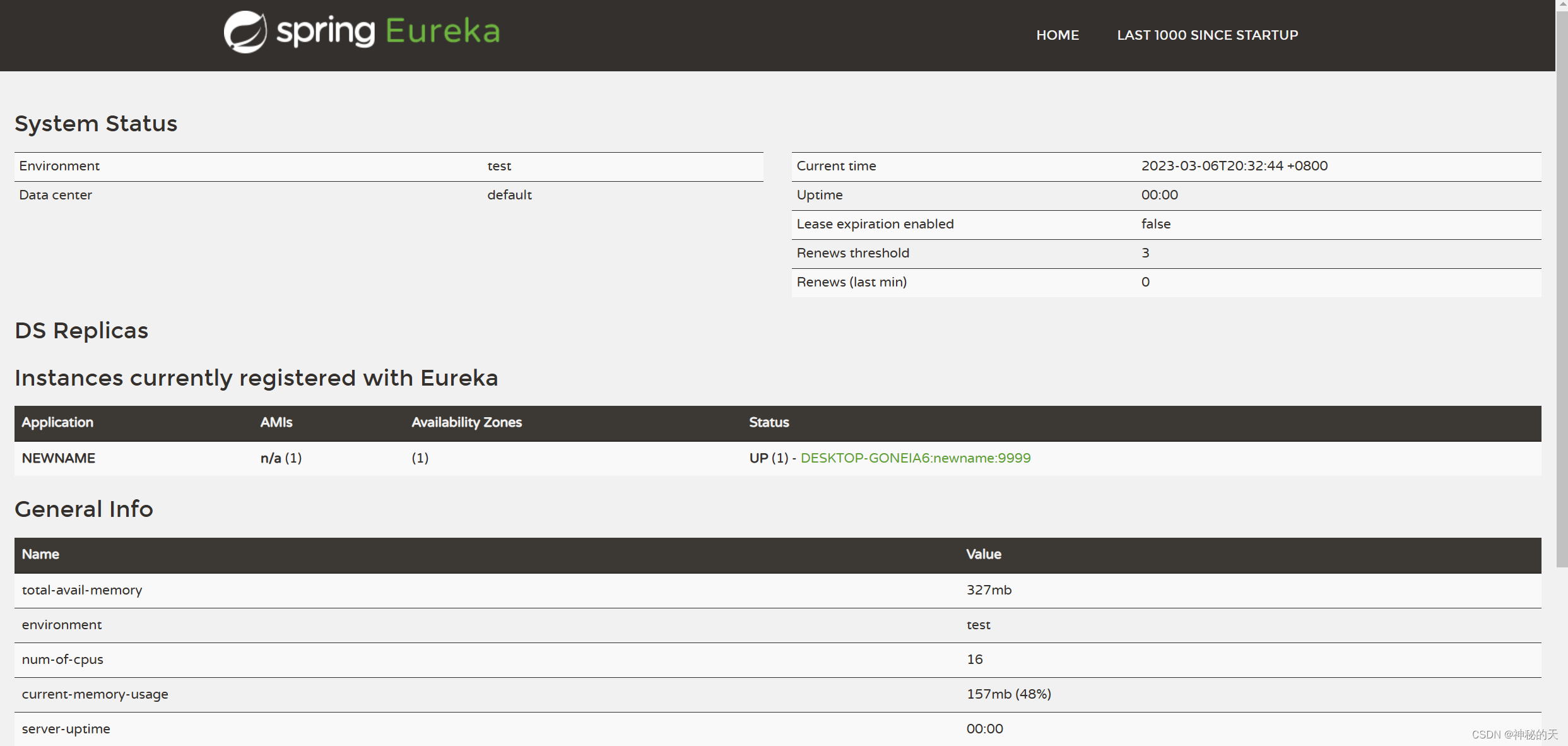Image resolution: width=1568 pixels, height=746 pixels.
Task: Select the 00:00 server-uptime value
Action: [984, 729]
